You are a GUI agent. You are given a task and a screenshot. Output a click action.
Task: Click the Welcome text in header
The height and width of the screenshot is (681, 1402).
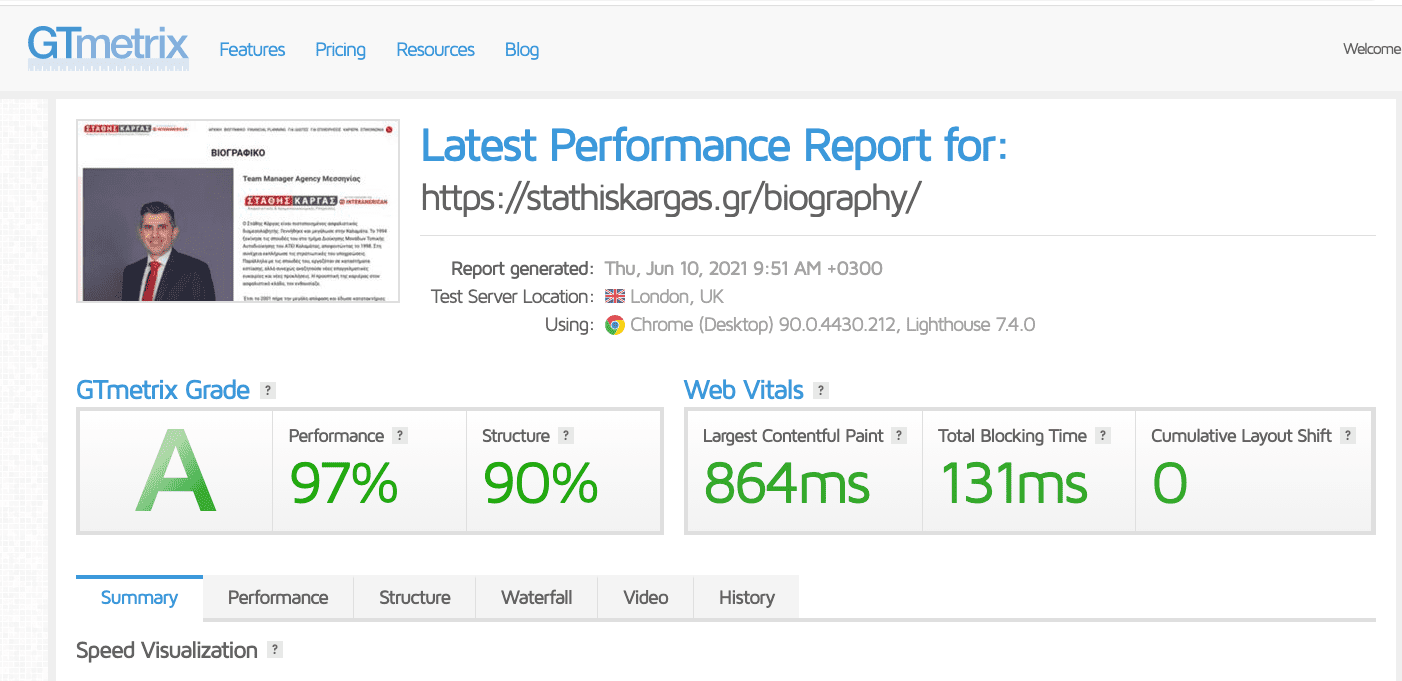[1372, 49]
